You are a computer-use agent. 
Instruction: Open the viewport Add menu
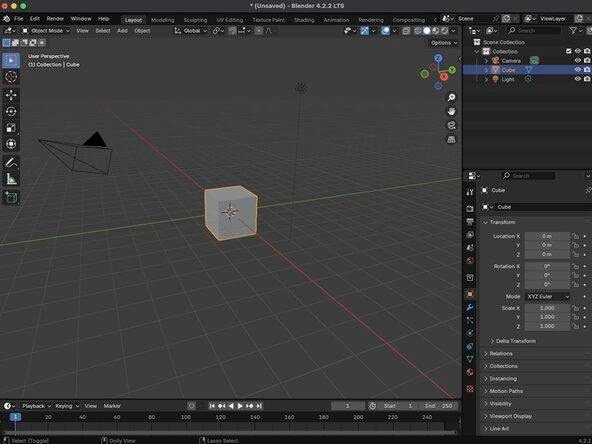click(x=122, y=31)
